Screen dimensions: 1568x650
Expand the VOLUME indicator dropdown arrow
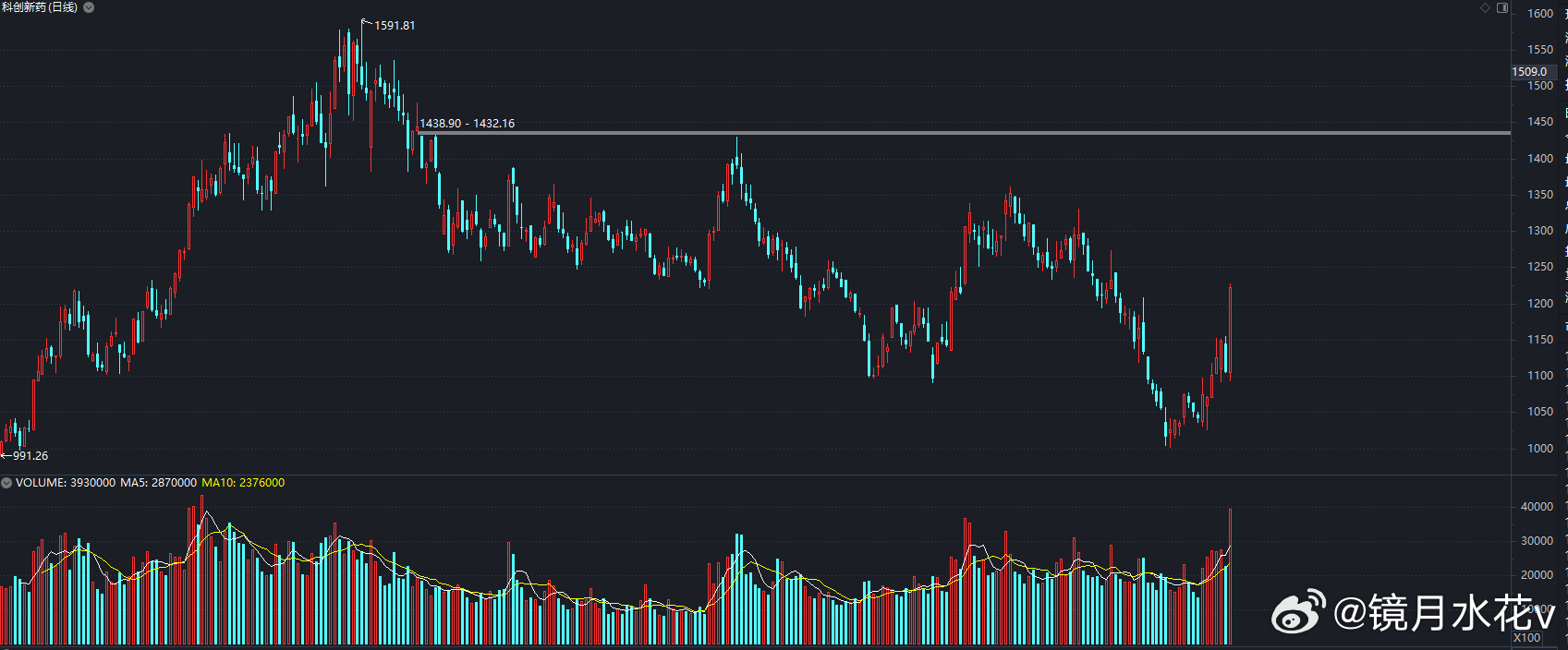6,483
